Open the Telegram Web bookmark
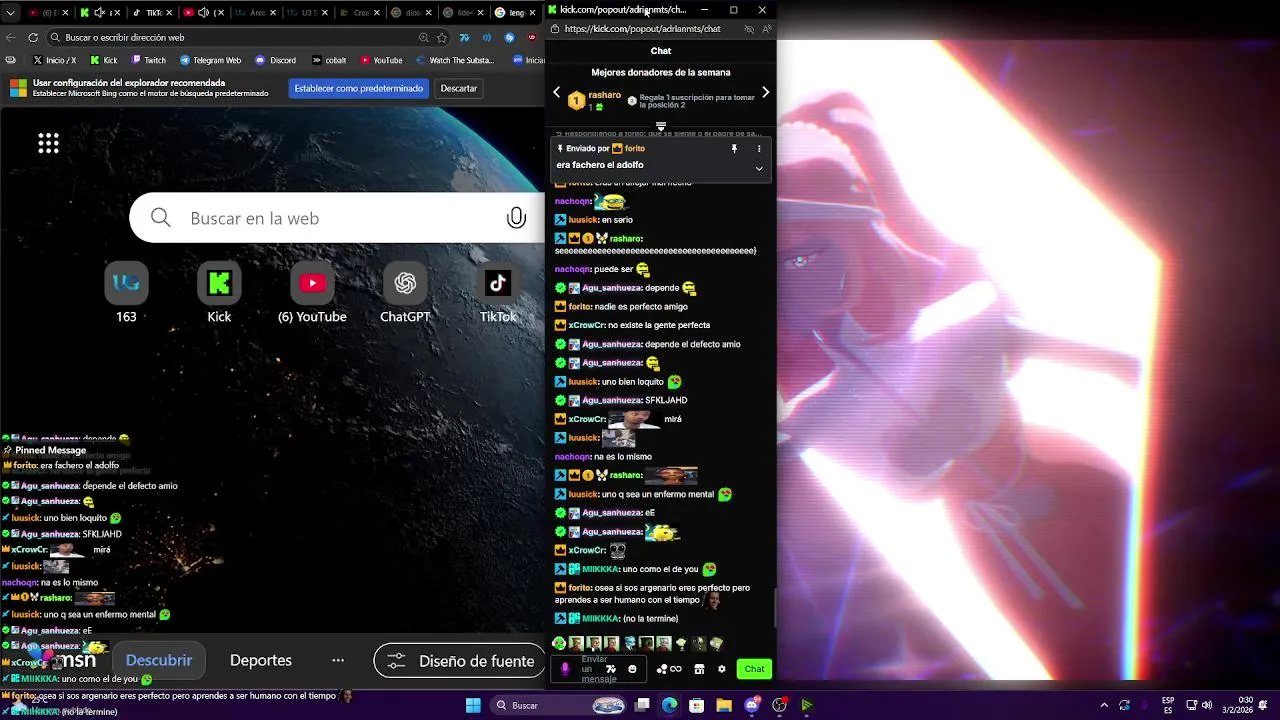 tap(210, 60)
